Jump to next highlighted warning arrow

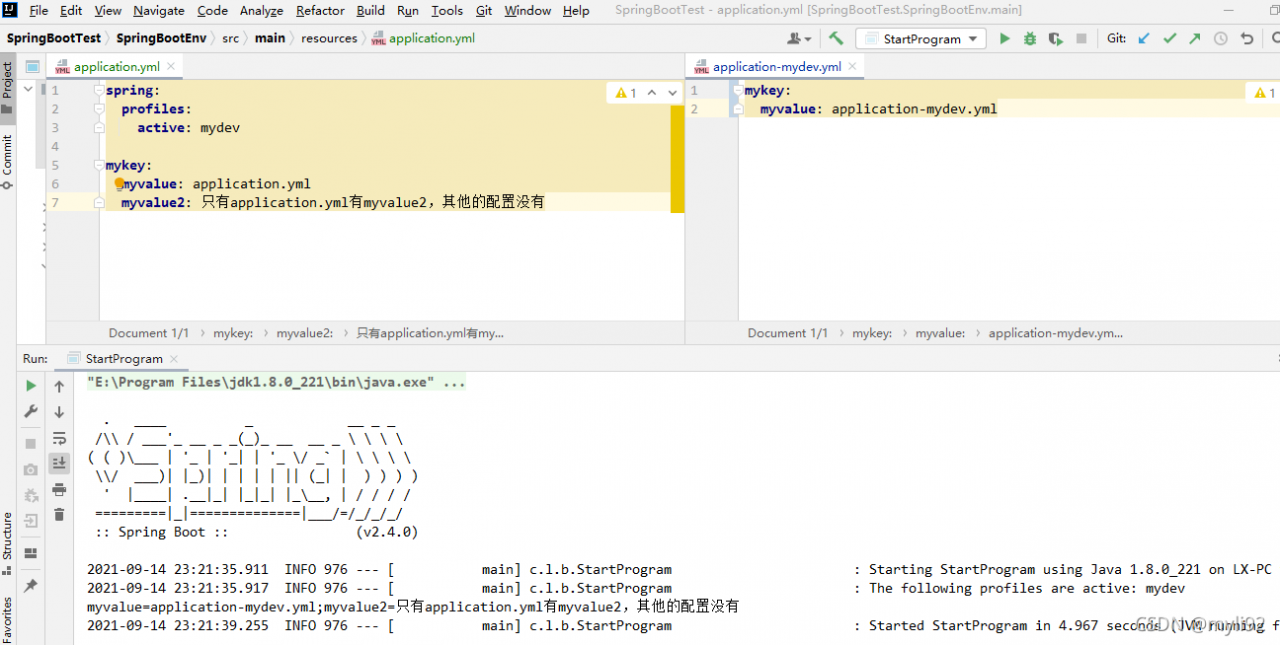pos(672,92)
